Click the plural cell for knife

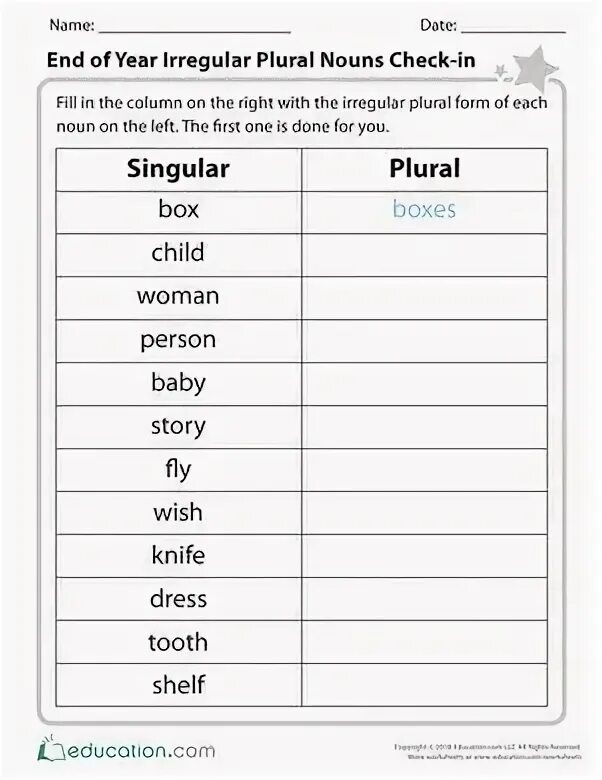click(424, 556)
